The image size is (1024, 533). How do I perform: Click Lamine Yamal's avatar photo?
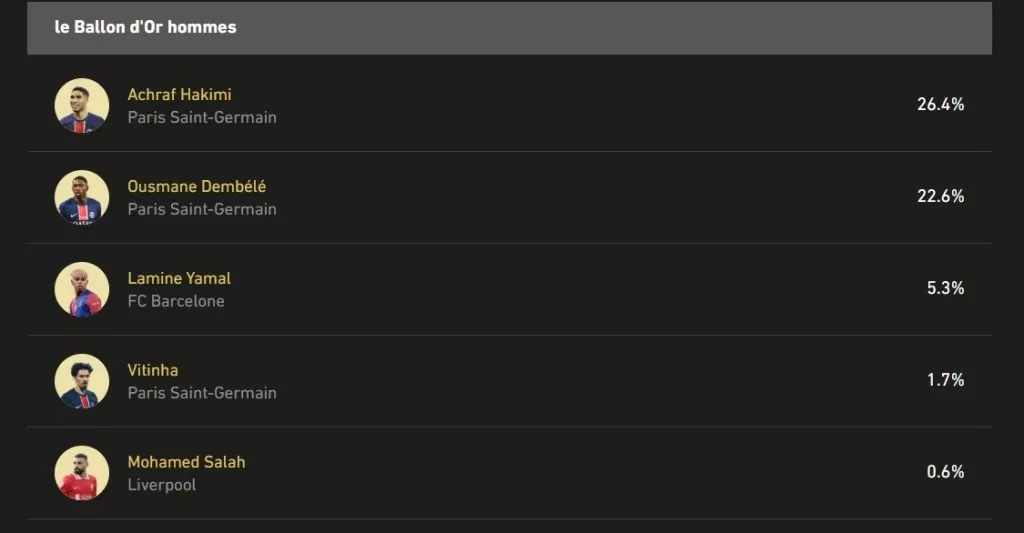(82, 289)
